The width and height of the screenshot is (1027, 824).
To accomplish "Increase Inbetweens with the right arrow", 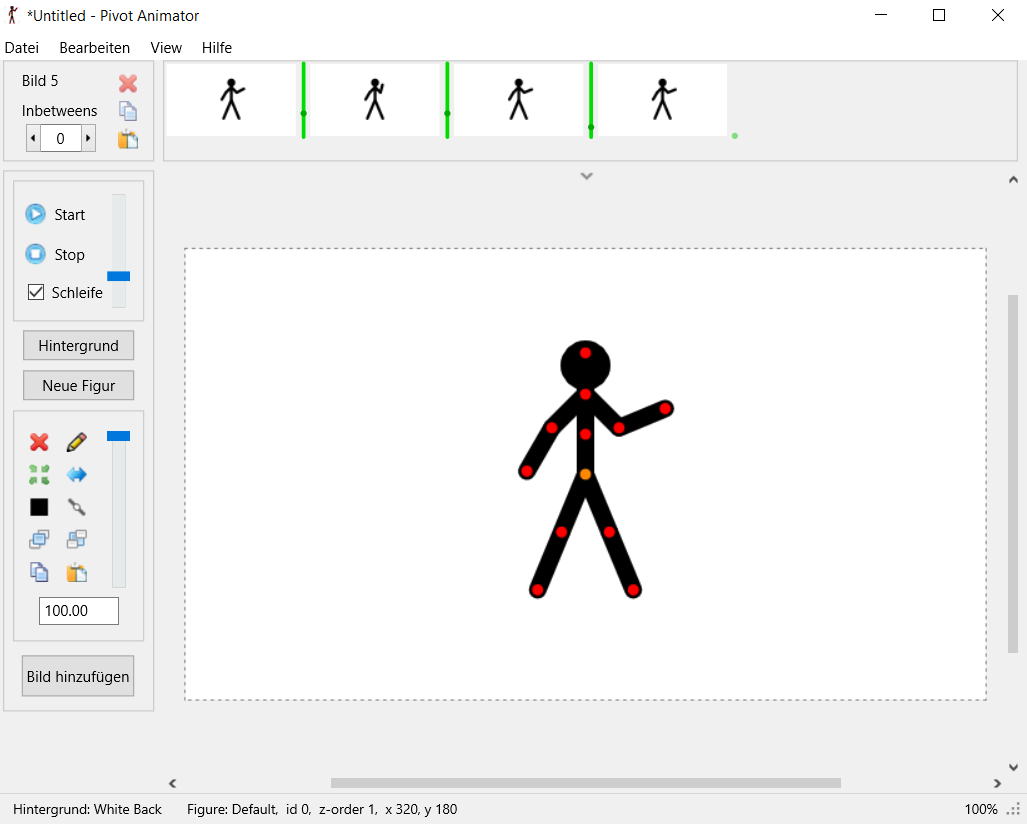I will pos(88,139).
